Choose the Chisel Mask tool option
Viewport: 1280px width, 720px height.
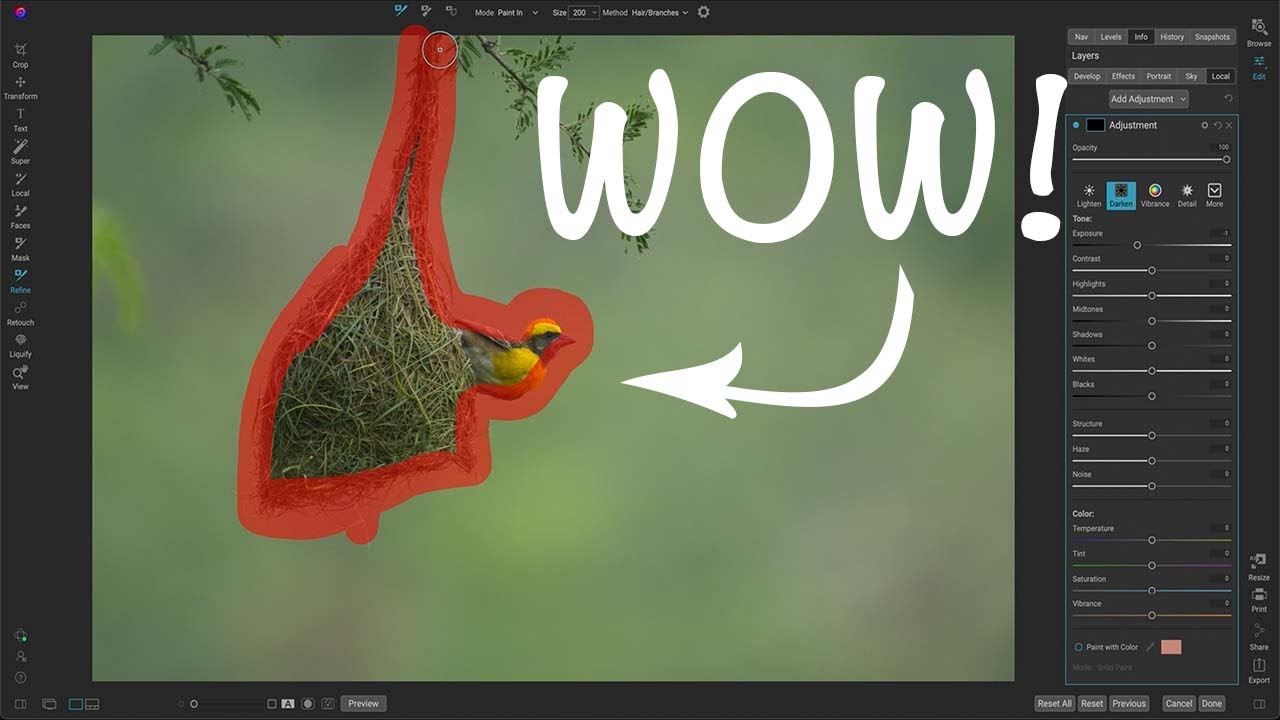[x=426, y=11]
